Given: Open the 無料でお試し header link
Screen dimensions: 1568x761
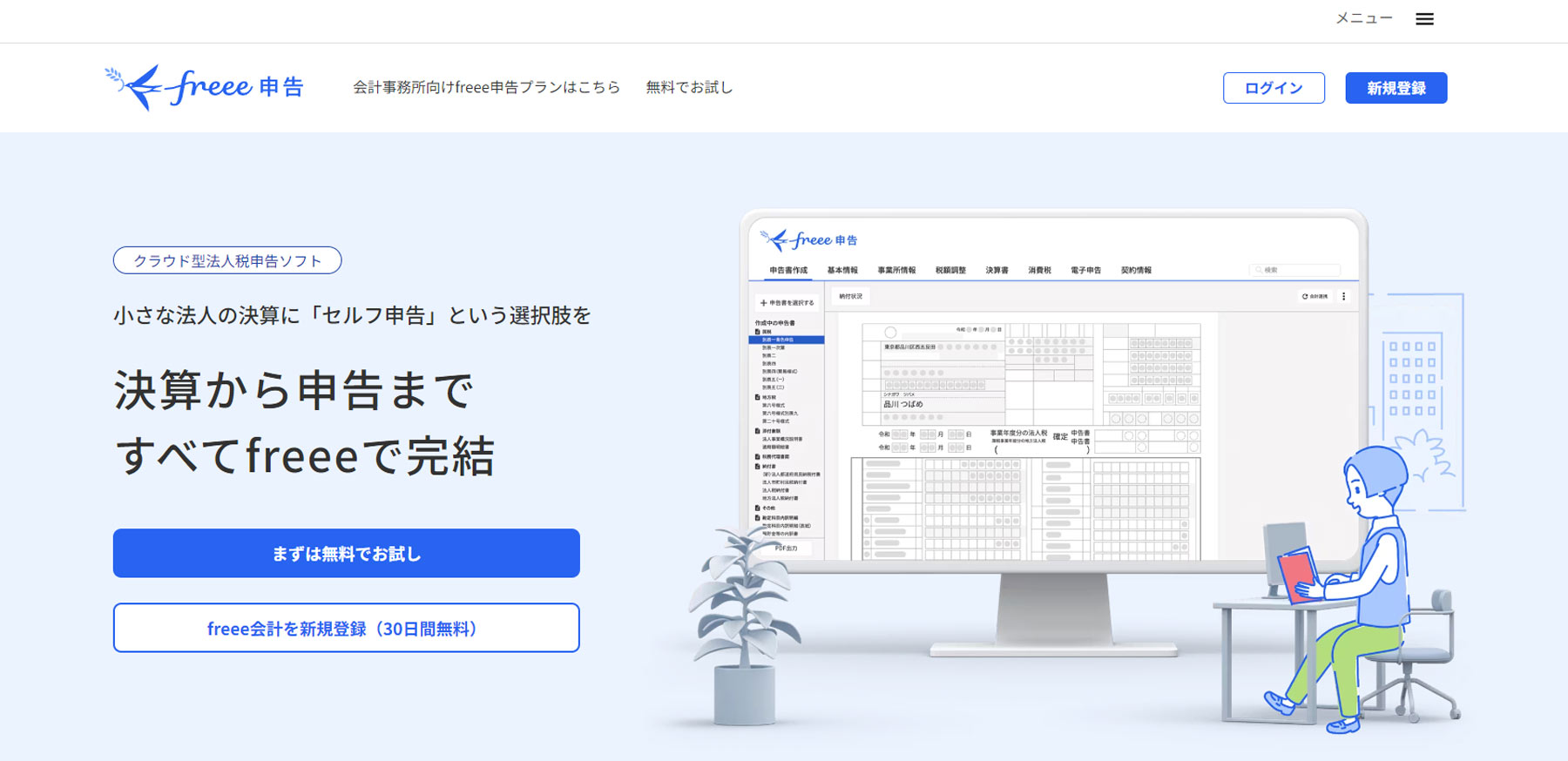Looking at the screenshot, I should tap(689, 87).
